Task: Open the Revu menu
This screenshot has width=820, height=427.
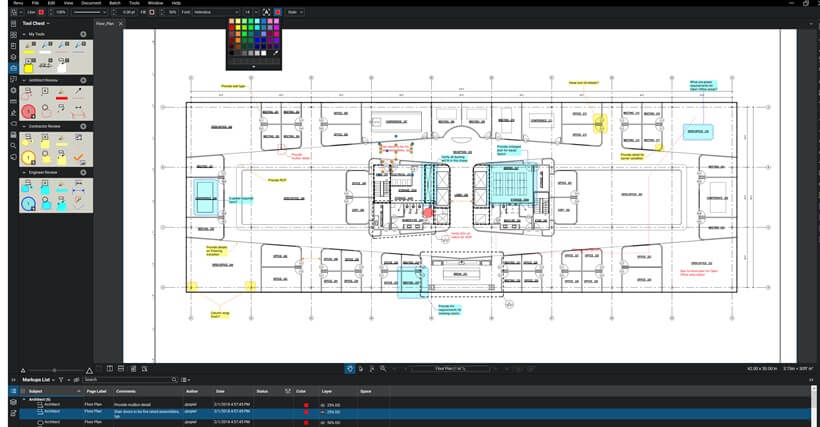Action: click(x=18, y=3)
